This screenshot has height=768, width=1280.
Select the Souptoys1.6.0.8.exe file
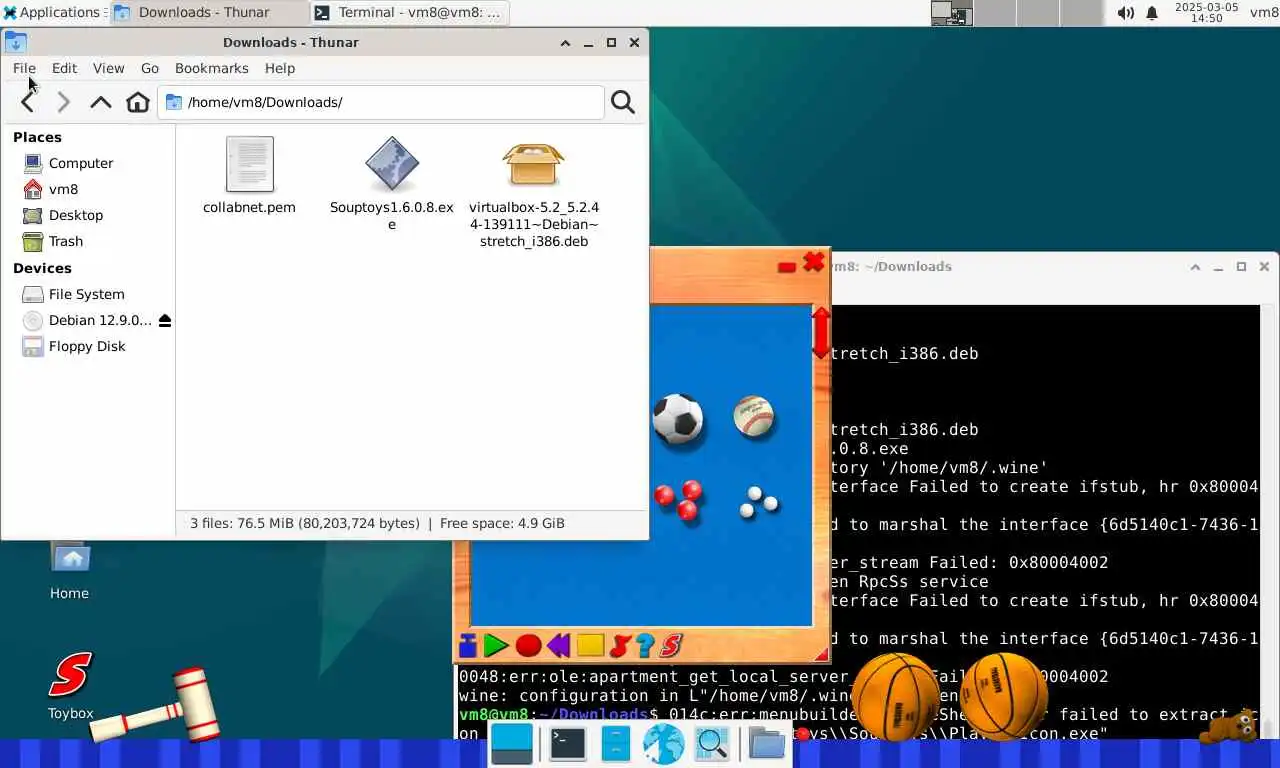pos(392,183)
